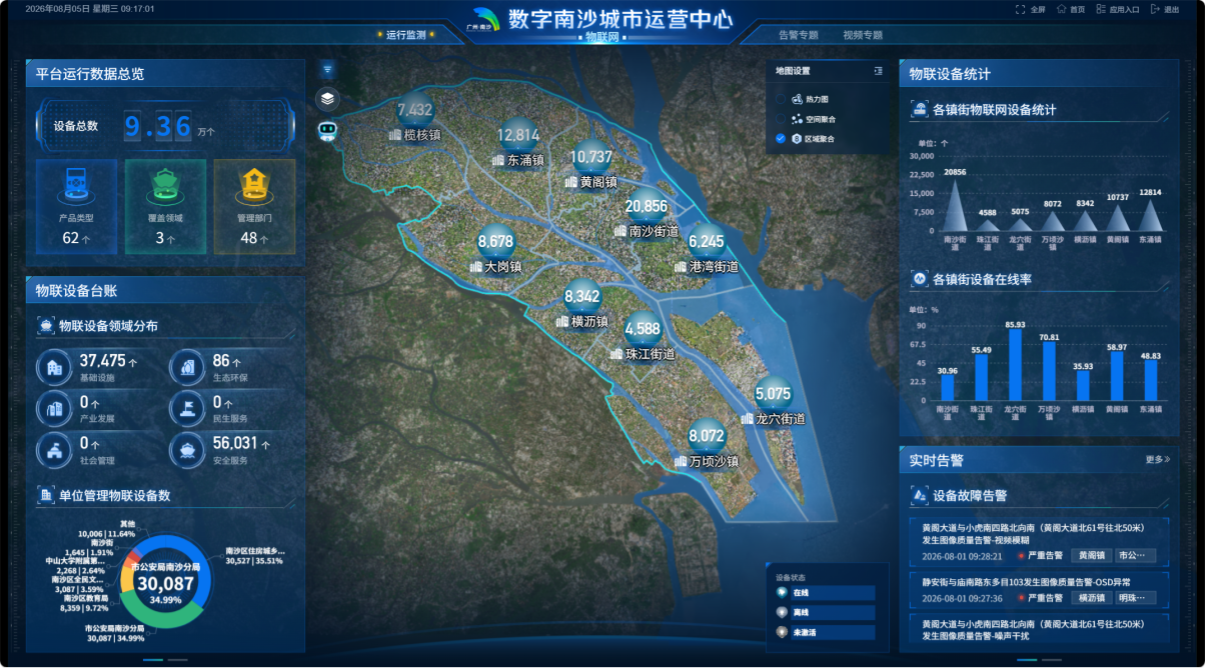This screenshot has width=1210, height=672.
Task: Click 退出 logout icon
Action: 1155,9
